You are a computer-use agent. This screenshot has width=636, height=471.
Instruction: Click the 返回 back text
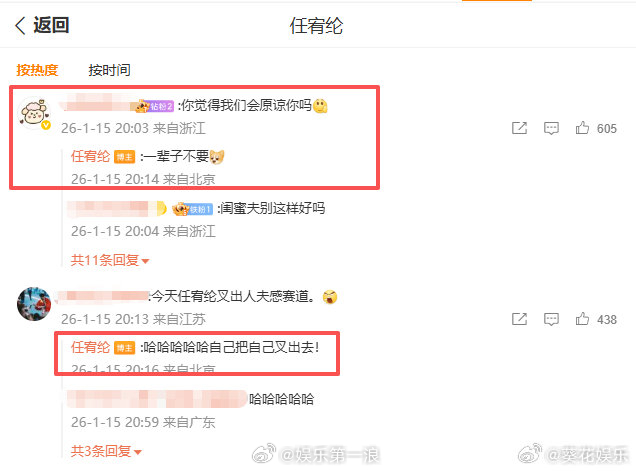point(52,25)
